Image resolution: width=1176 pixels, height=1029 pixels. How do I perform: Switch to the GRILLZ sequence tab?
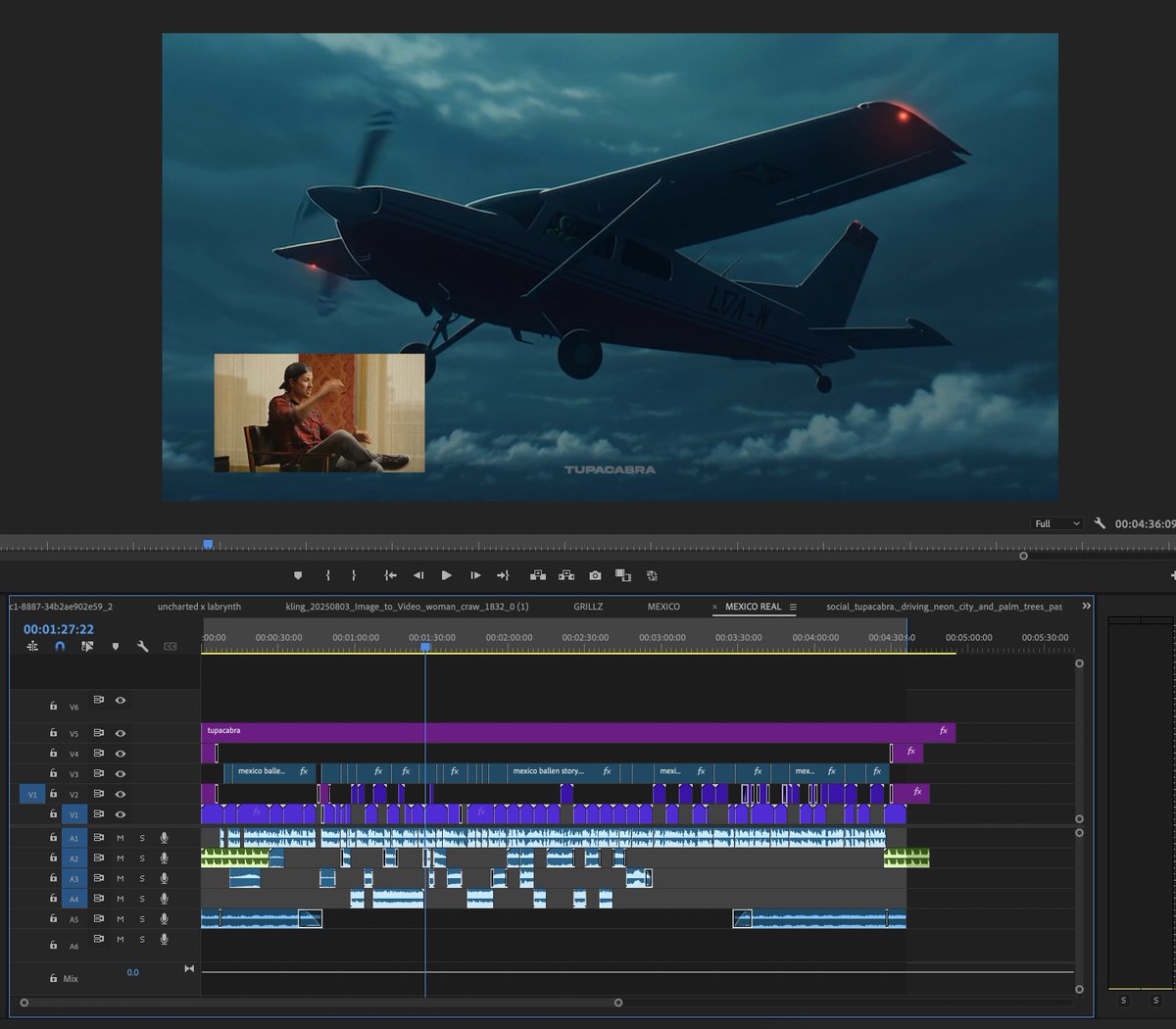[x=588, y=607]
